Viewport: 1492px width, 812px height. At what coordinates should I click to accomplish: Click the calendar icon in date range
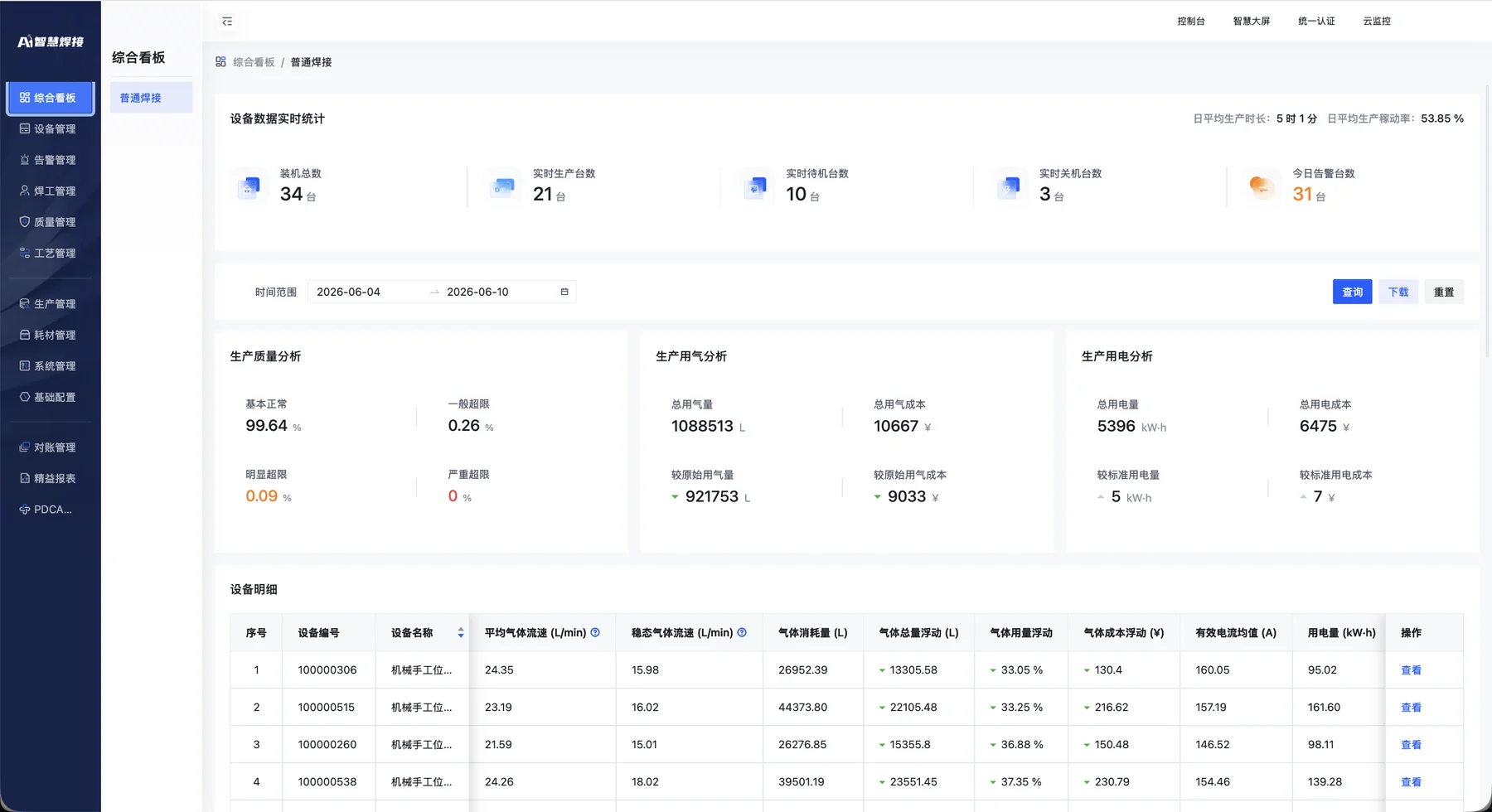click(564, 292)
